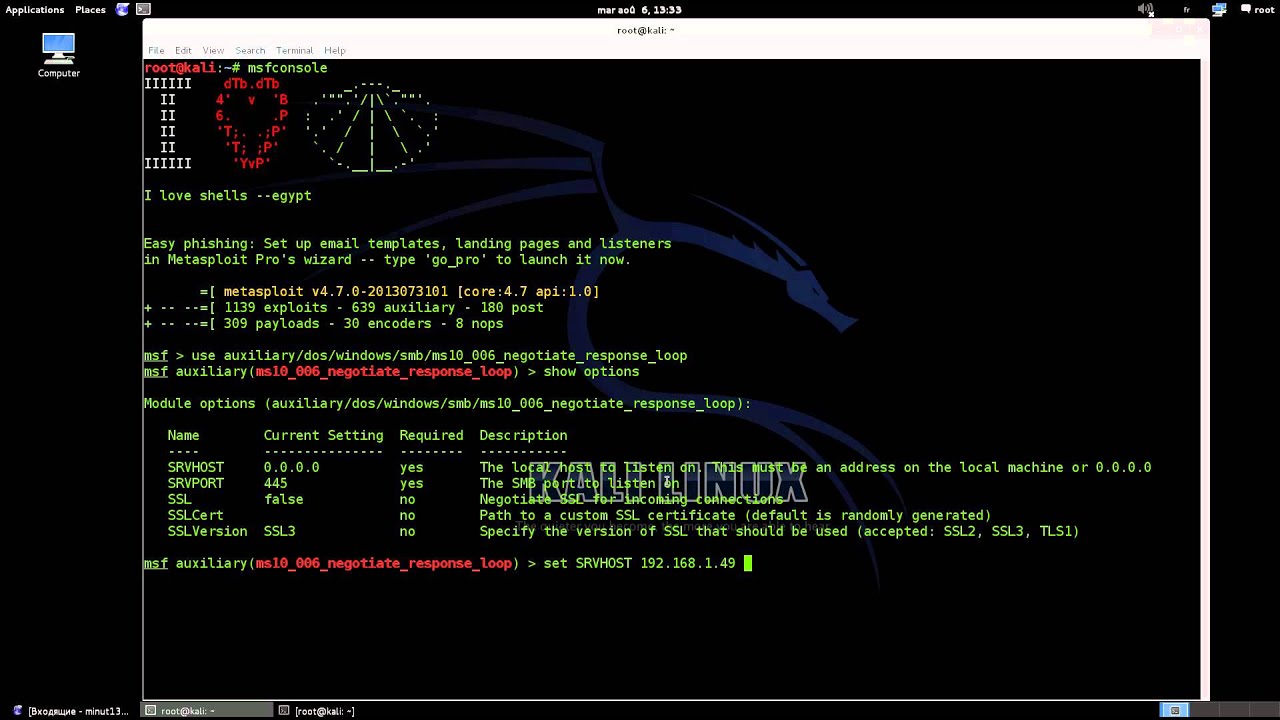Click the msfconsole command on the first line
The width and height of the screenshot is (1280, 720).
[x=287, y=67]
